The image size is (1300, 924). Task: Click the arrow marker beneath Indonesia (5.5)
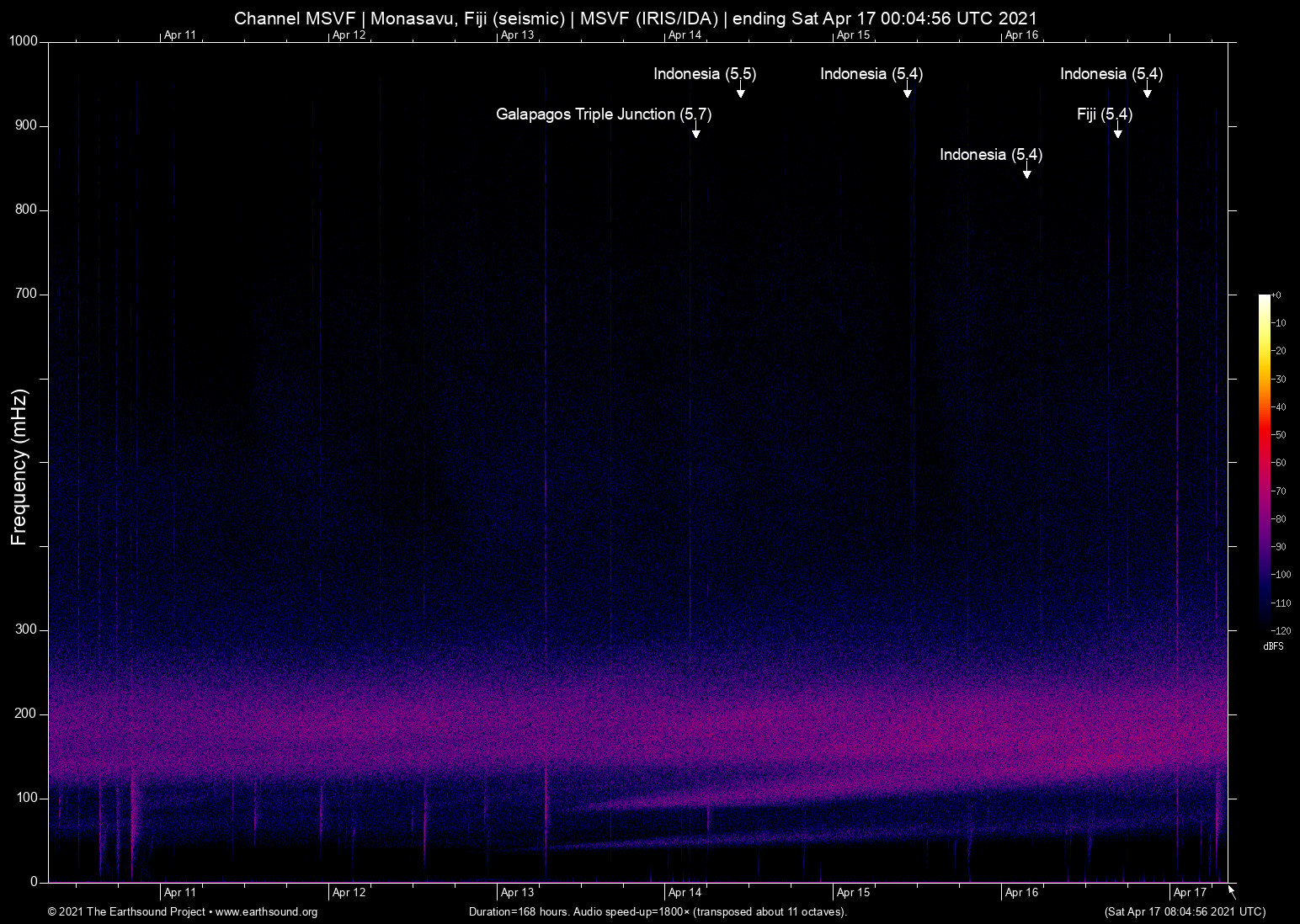coord(740,90)
